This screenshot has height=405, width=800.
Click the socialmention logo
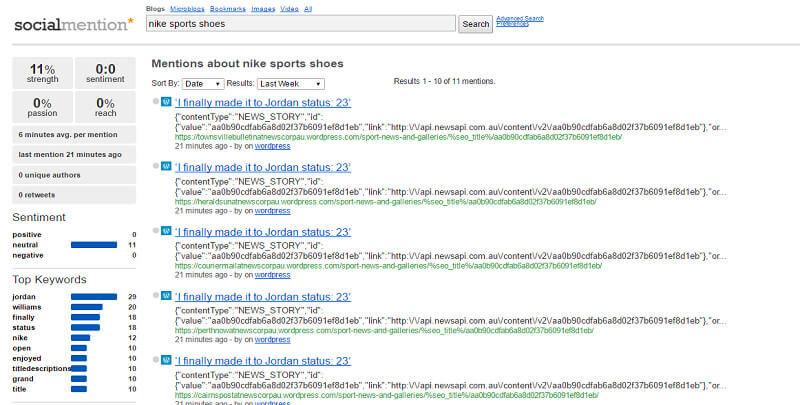[74, 24]
